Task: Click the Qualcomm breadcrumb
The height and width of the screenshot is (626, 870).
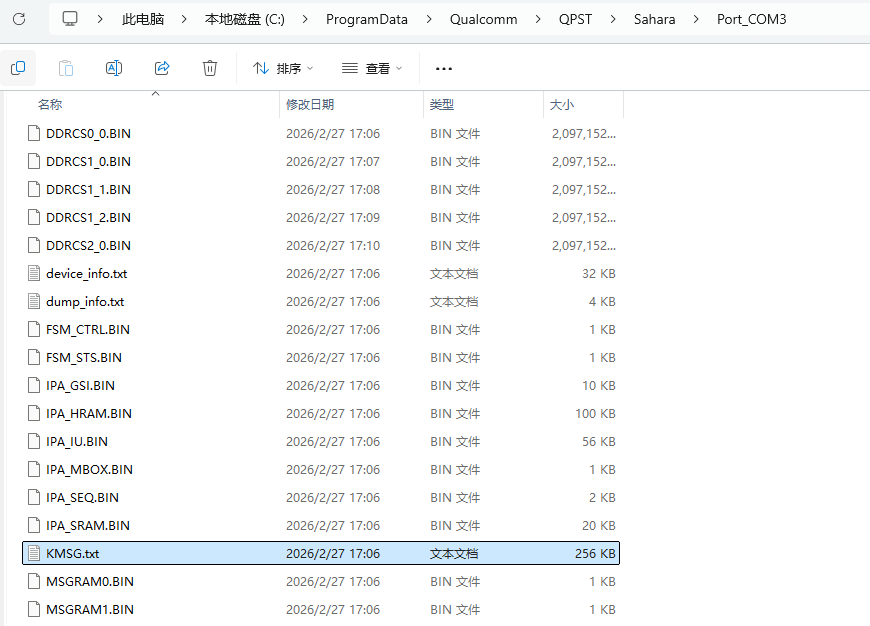Action: pos(483,19)
